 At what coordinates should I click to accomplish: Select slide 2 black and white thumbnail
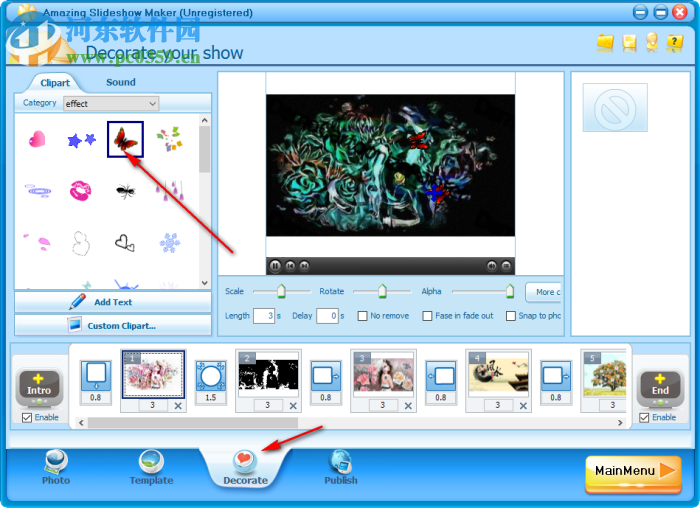tap(268, 374)
